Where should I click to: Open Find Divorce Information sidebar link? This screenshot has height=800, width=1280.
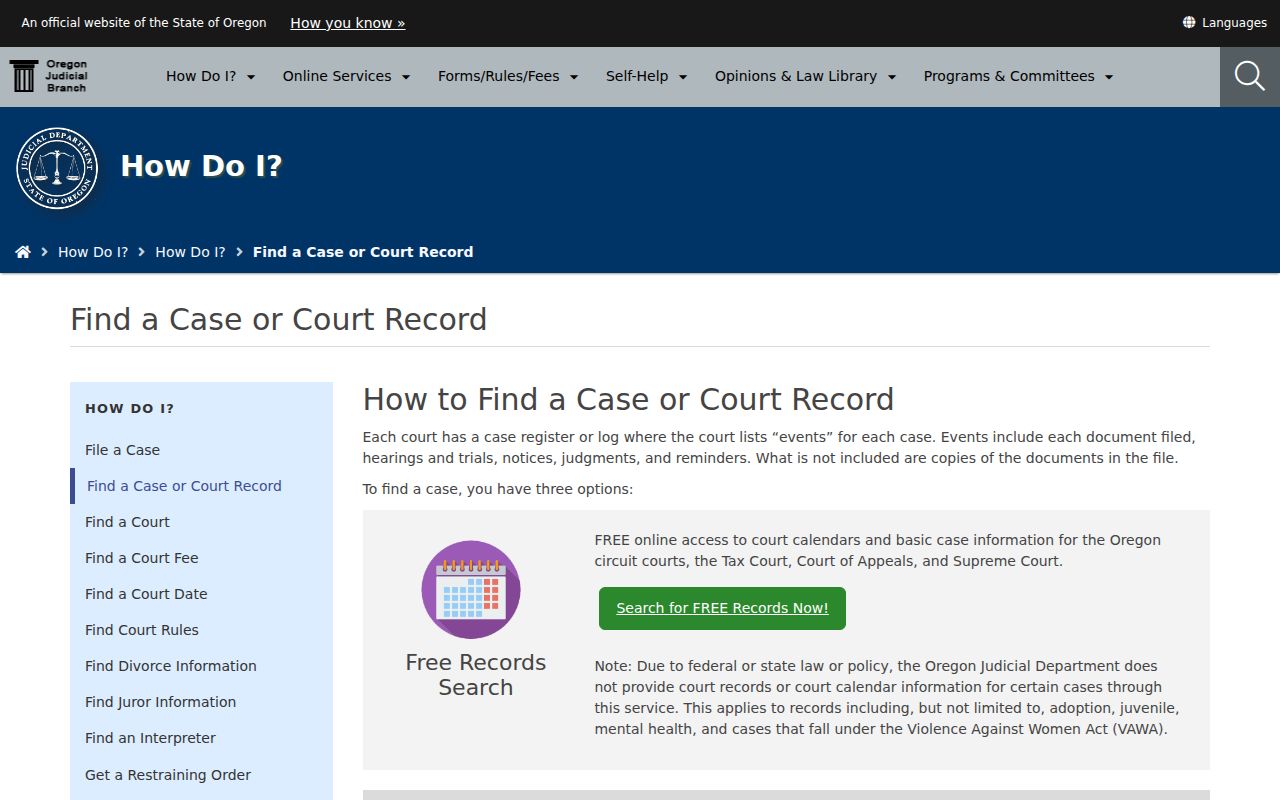(x=171, y=666)
